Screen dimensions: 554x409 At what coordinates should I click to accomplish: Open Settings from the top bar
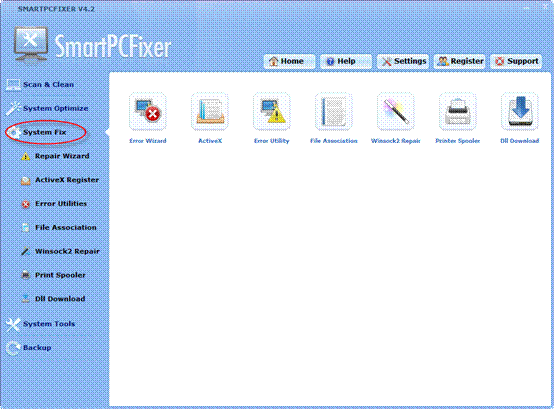403,61
